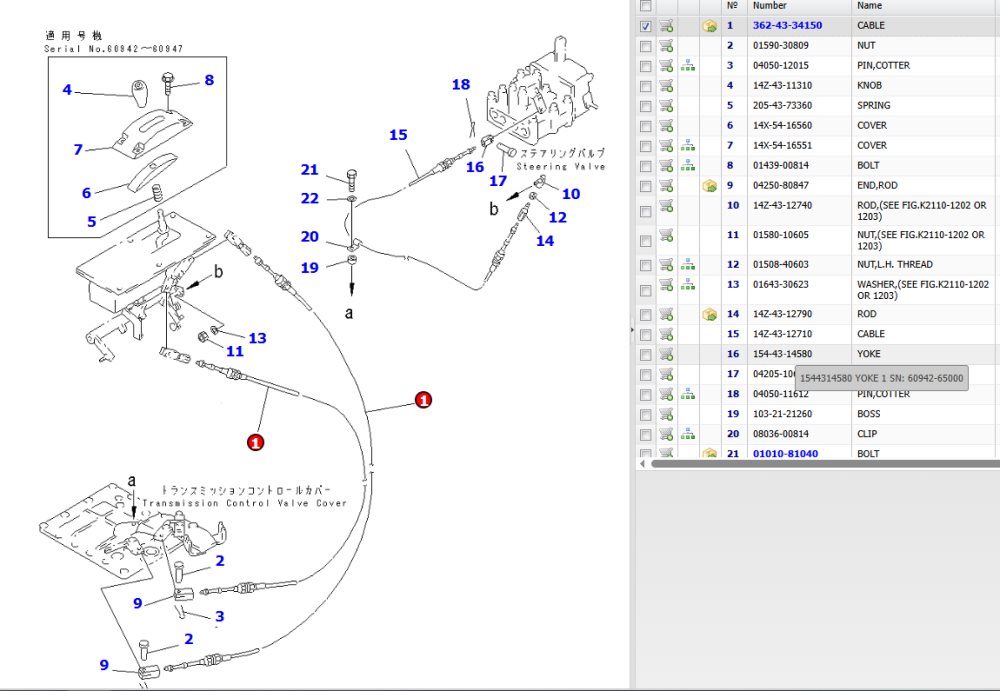Click tree icon for COVER 14X-54-16551

tap(688, 145)
